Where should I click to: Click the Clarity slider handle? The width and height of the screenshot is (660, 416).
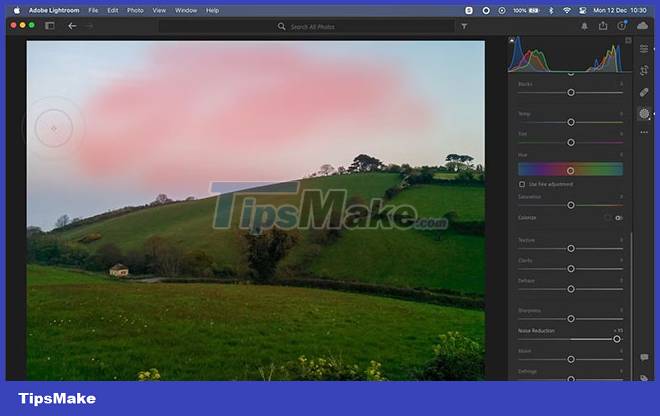coord(571,269)
